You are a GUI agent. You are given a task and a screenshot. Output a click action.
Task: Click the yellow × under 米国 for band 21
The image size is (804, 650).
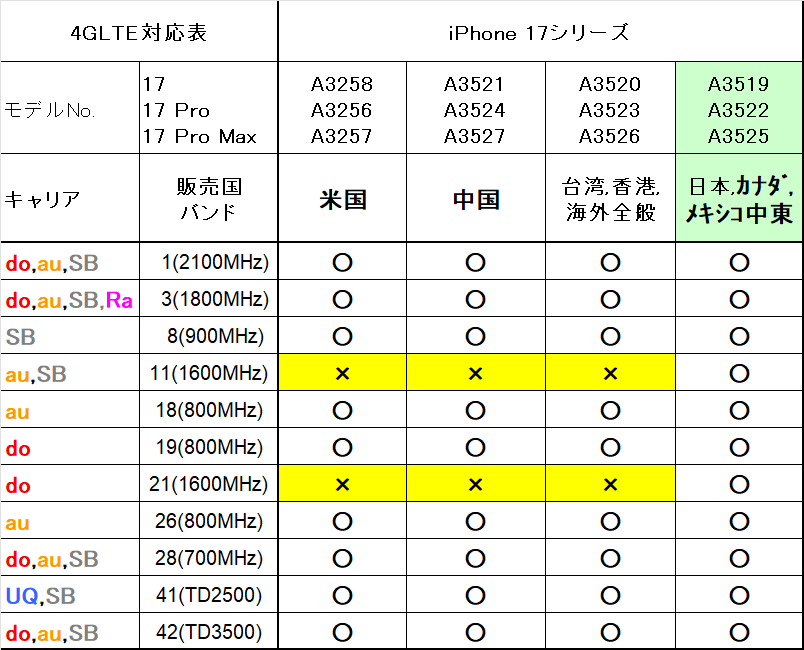[x=342, y=484]
